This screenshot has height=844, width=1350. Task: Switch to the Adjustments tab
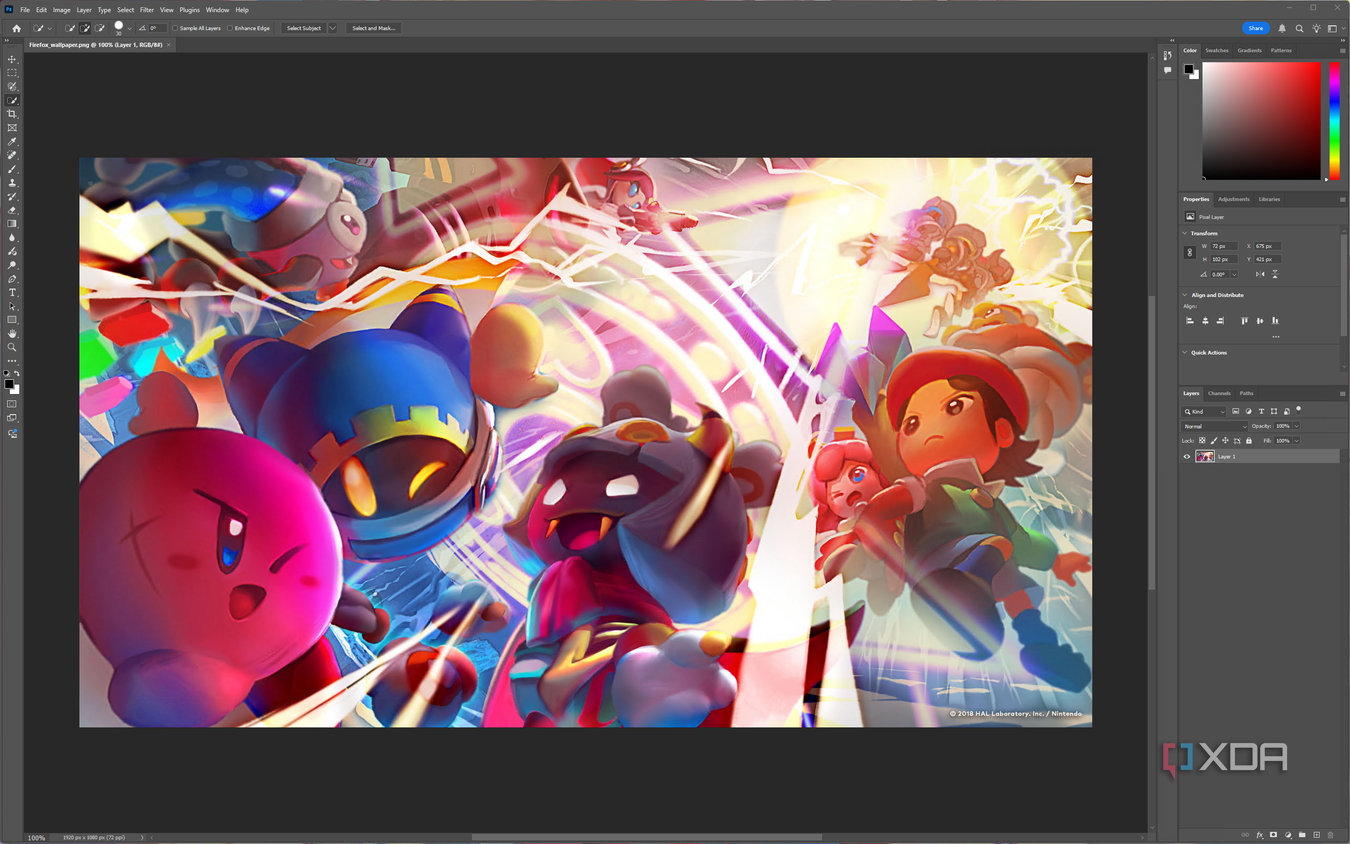(x=1233, y=199)
